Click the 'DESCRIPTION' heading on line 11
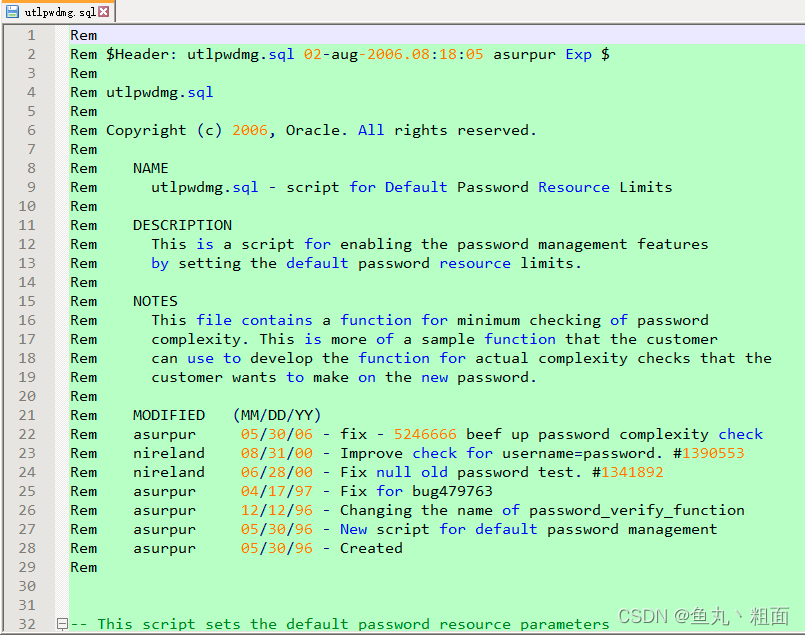805x635 pixels. [x=182, y=225]
